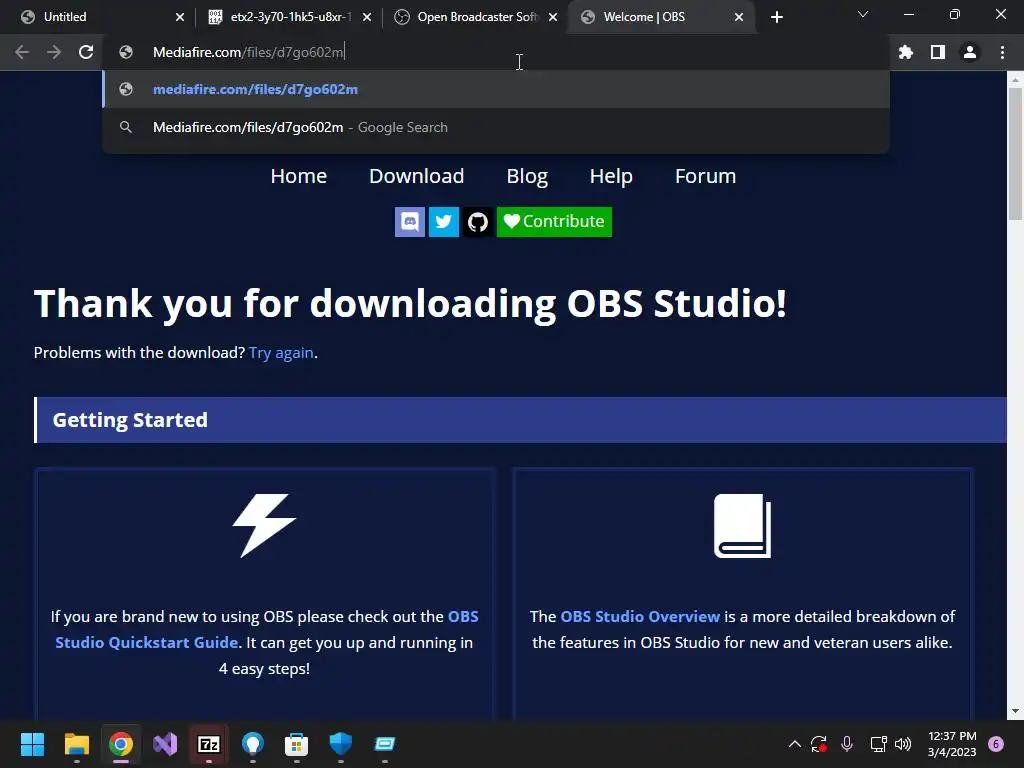This screenshot has width=1024, height=768.
Task: Click the tray sync status icon
Action: 819,744
